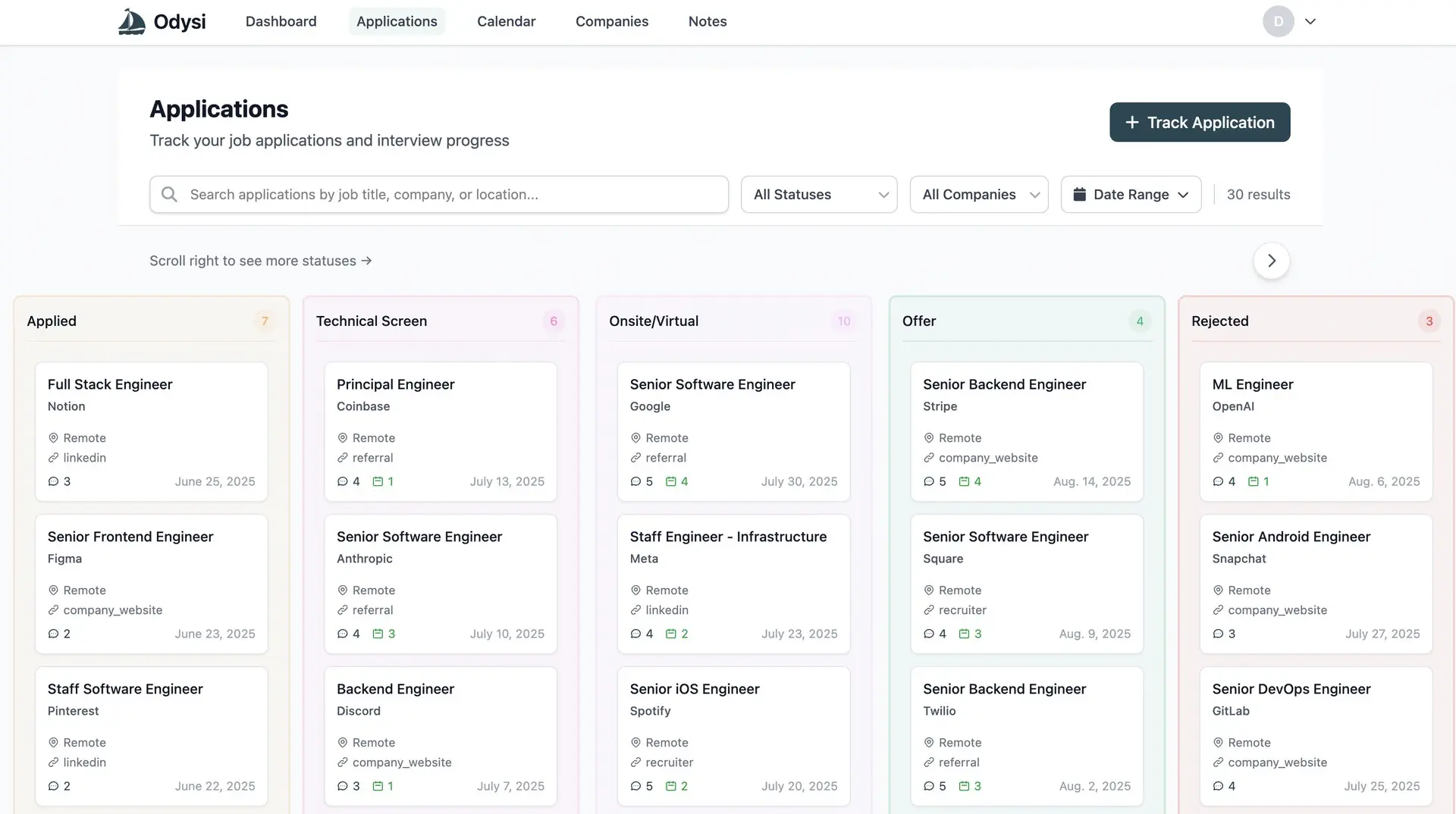This screenshot has height=814, width=1456.
Task: Click the link icon on Figma card
Action: 53,610
